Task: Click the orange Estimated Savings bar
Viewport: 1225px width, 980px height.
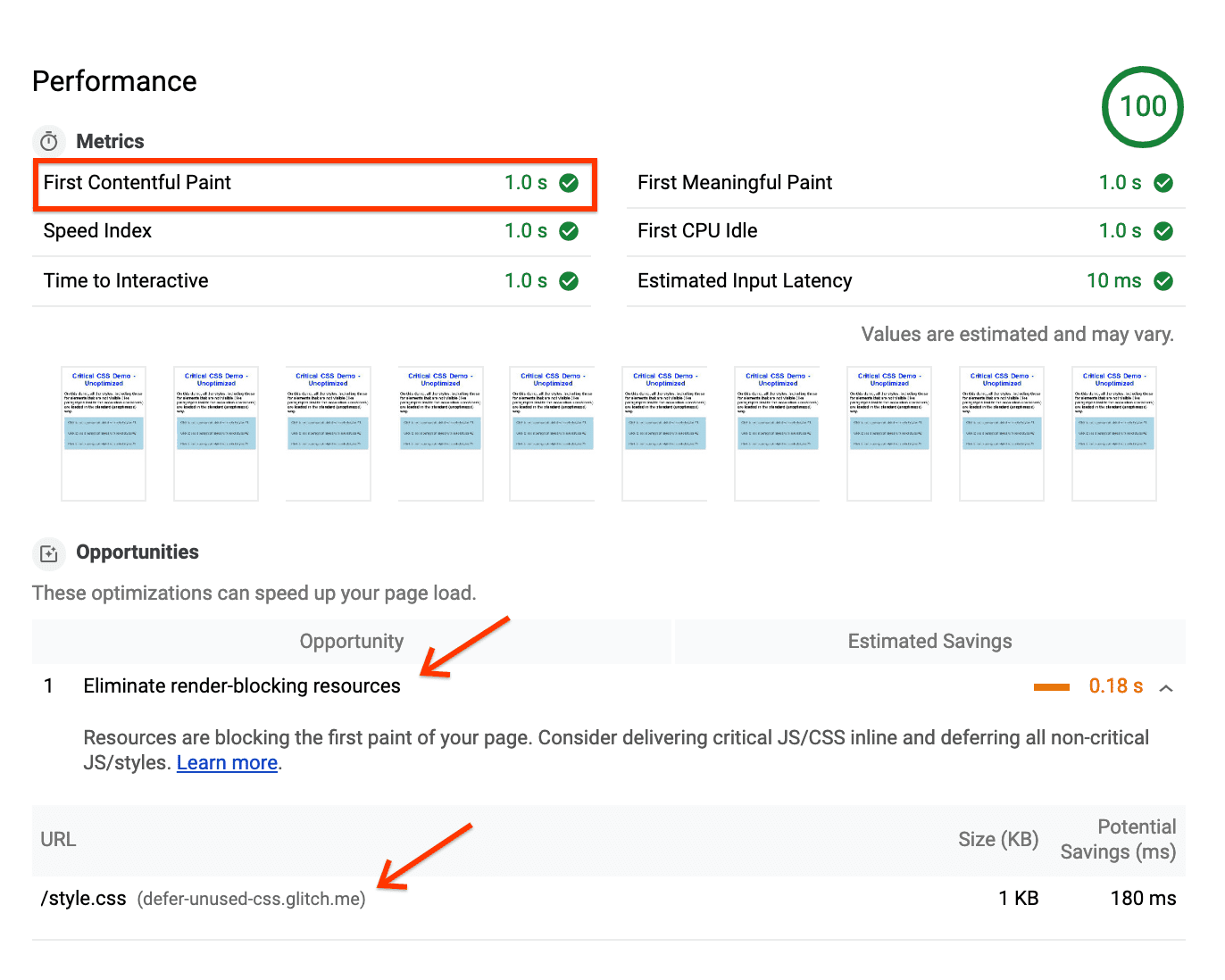Action: [1052, 686]
